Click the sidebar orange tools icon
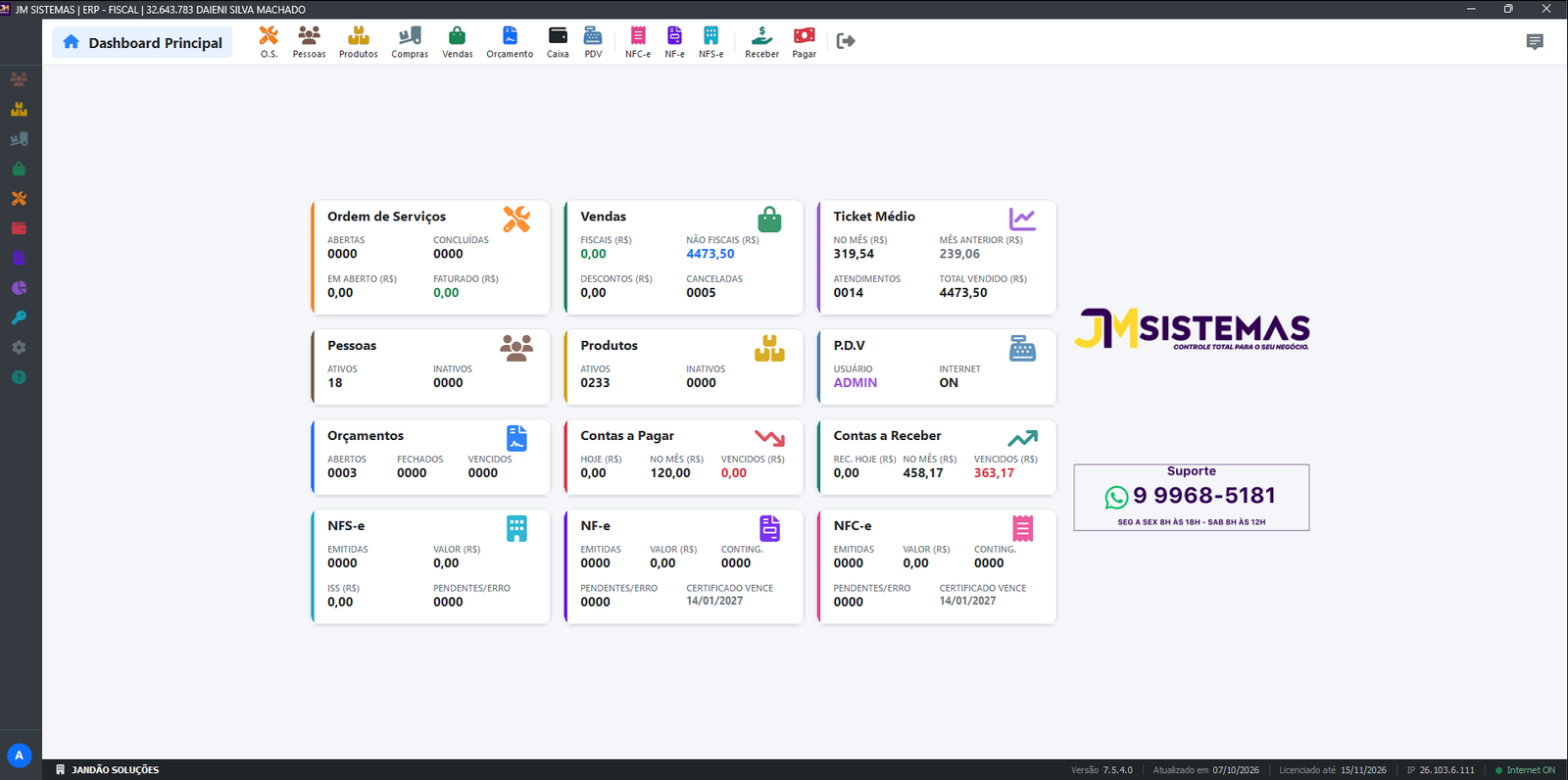Image resolution: width=1568 pixels, height=780 pixels. [19, 198]
